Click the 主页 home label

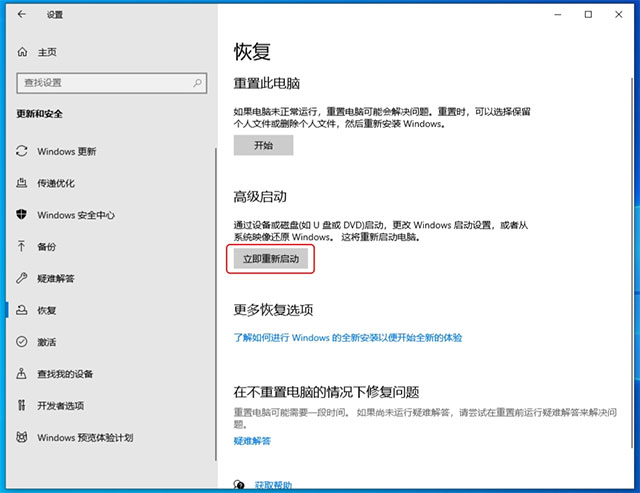click(x=47, y=52)
